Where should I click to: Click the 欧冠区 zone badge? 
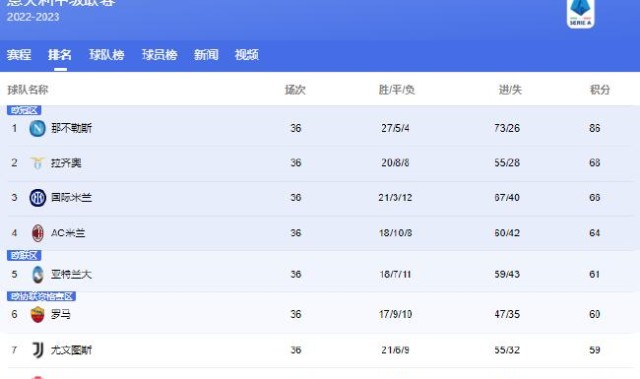pyautogui.click(x=24, y=110)
